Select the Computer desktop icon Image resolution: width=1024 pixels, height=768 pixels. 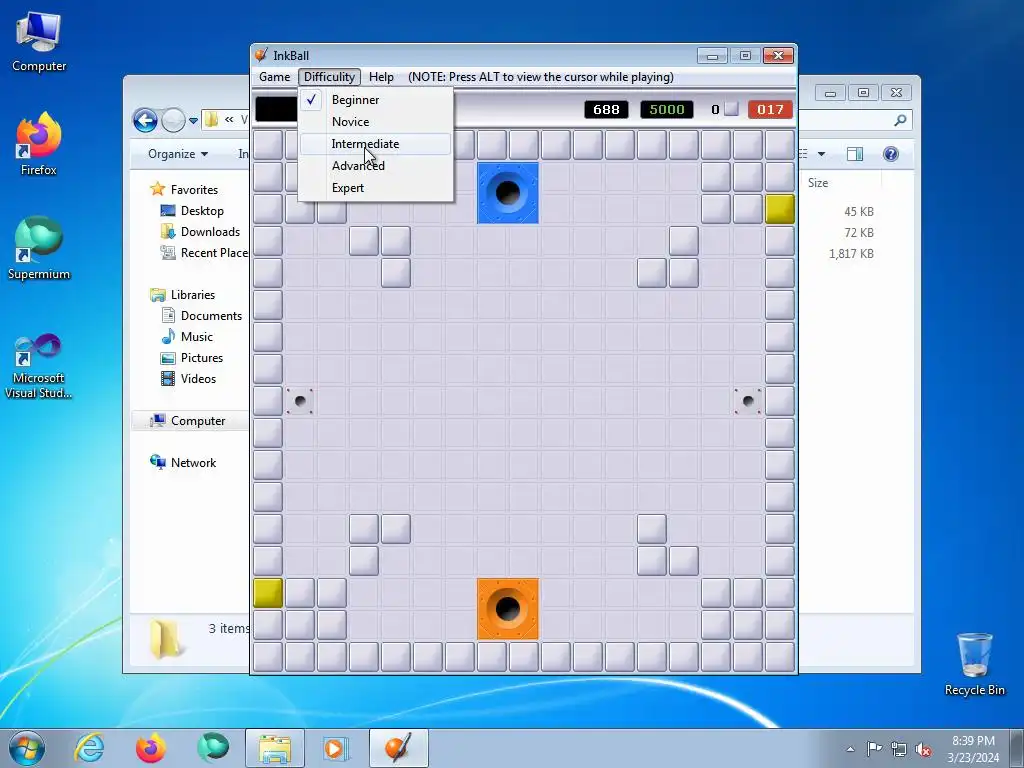pyautogui.click(x=39, y=42)
